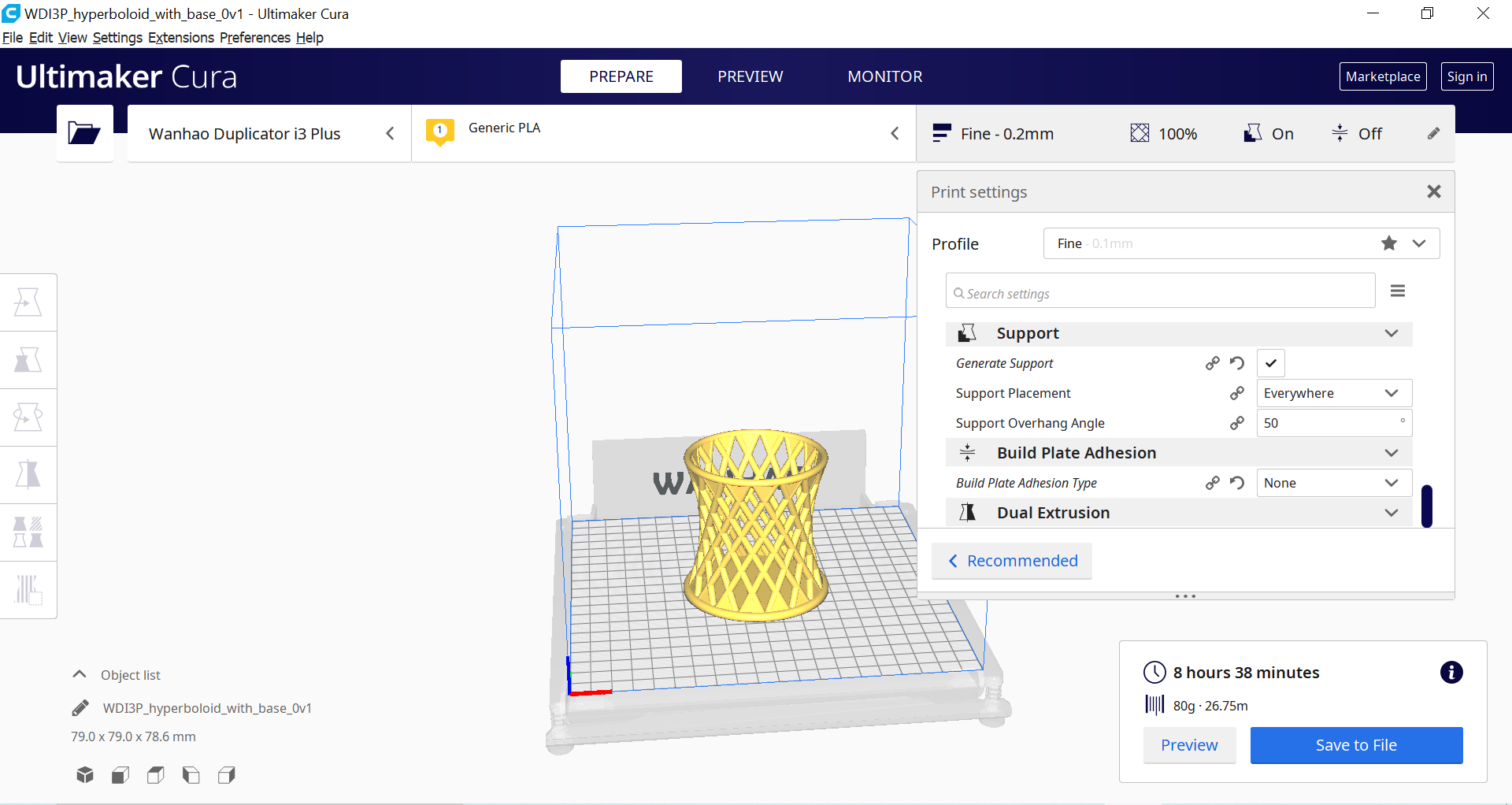Switch to the PREPARE stage
The height and width of the screenshot is (805, 1512).
click(x=621, y=76)
